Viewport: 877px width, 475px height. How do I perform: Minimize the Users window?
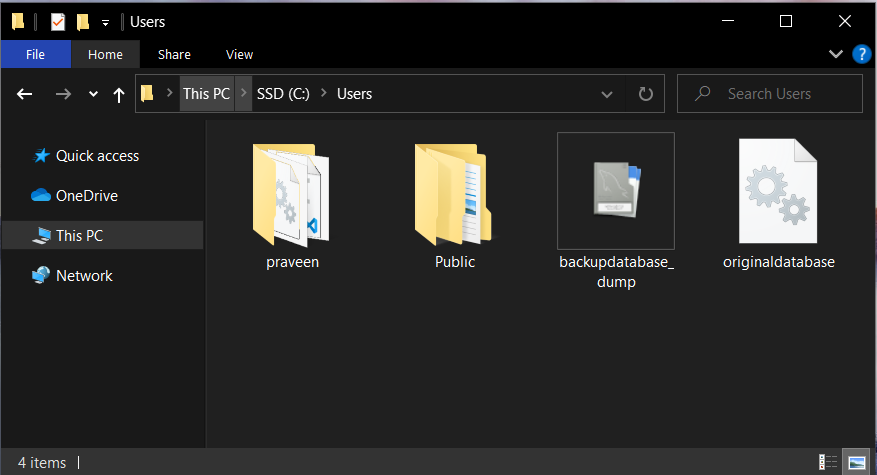pyautogui.click(x=728, y=21)
